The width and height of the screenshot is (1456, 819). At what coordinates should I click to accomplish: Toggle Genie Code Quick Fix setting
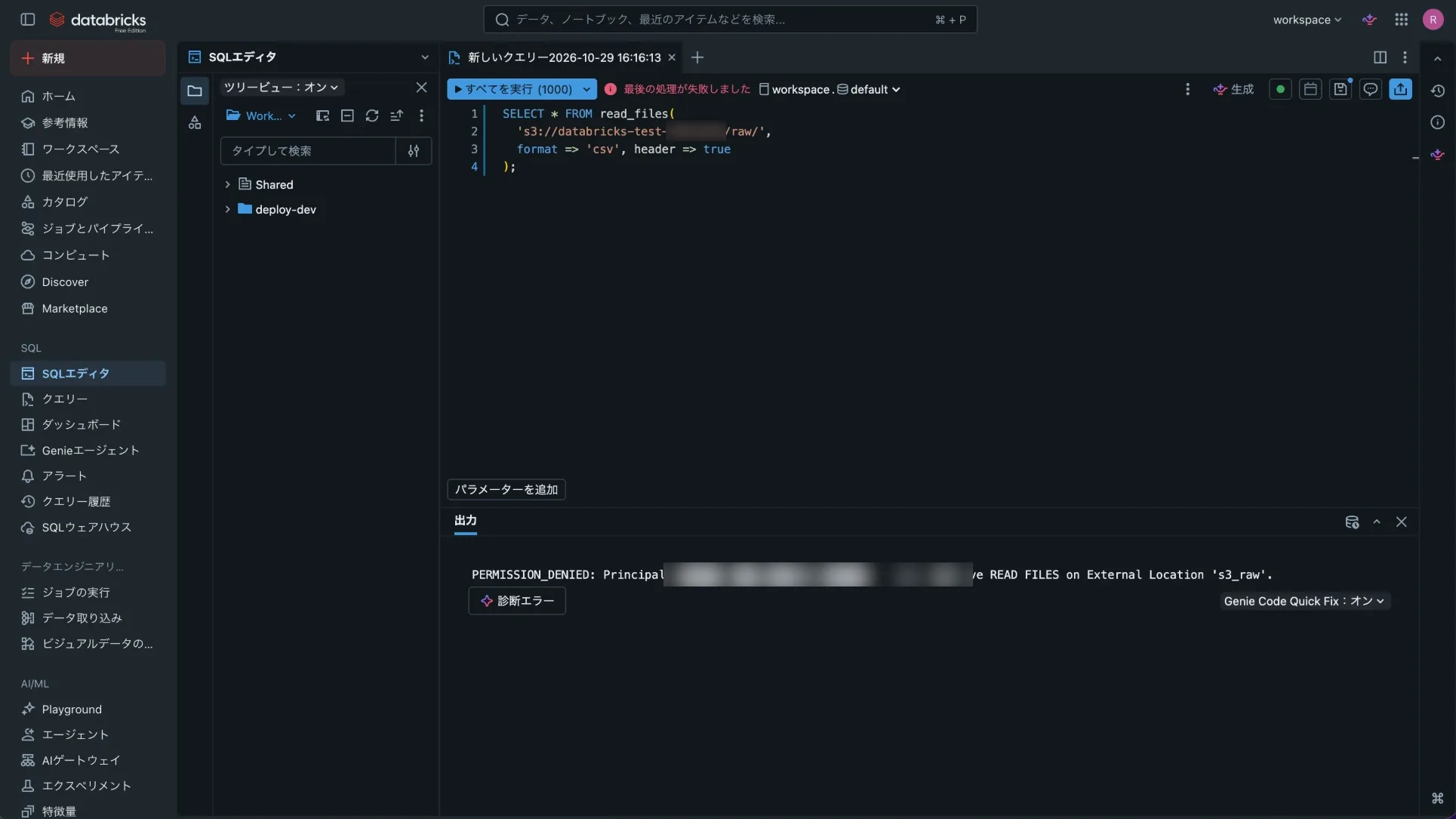(x=1304, y=601)
